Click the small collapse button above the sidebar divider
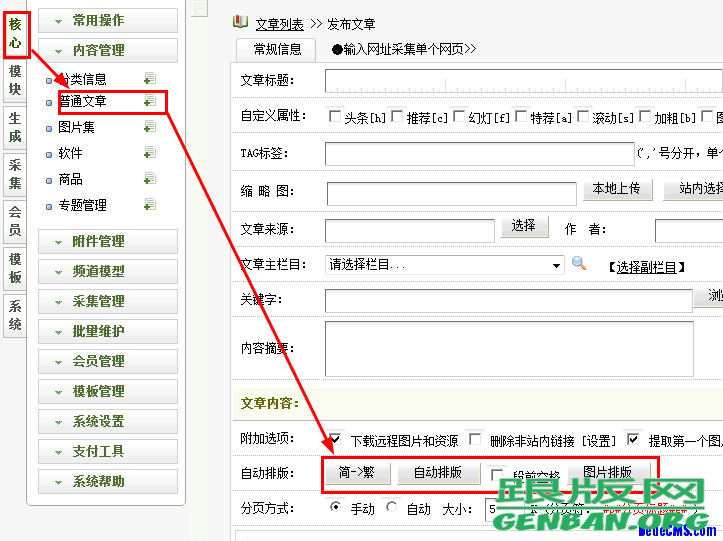Screen dimensions: 723x541 tap(199, 8)
